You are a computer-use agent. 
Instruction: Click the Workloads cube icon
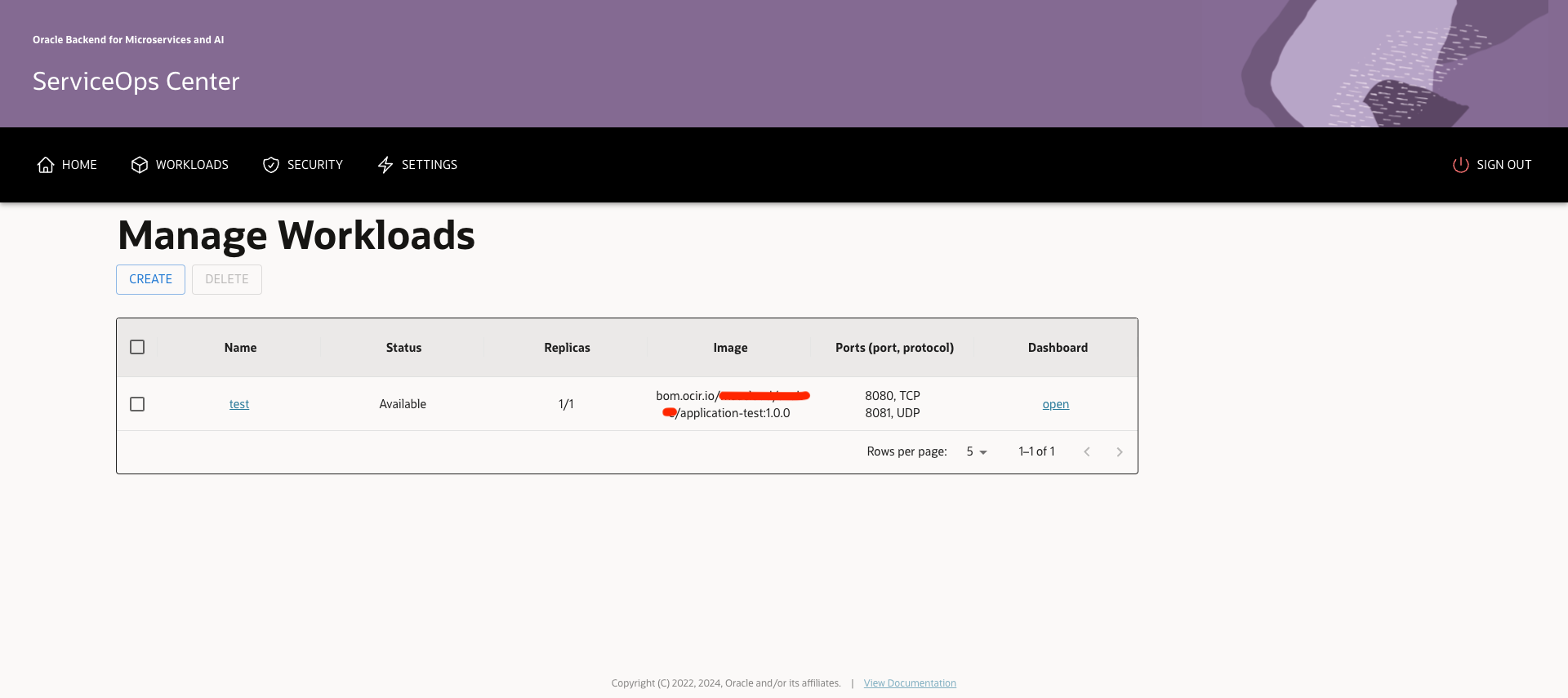[x=140, y=165]
